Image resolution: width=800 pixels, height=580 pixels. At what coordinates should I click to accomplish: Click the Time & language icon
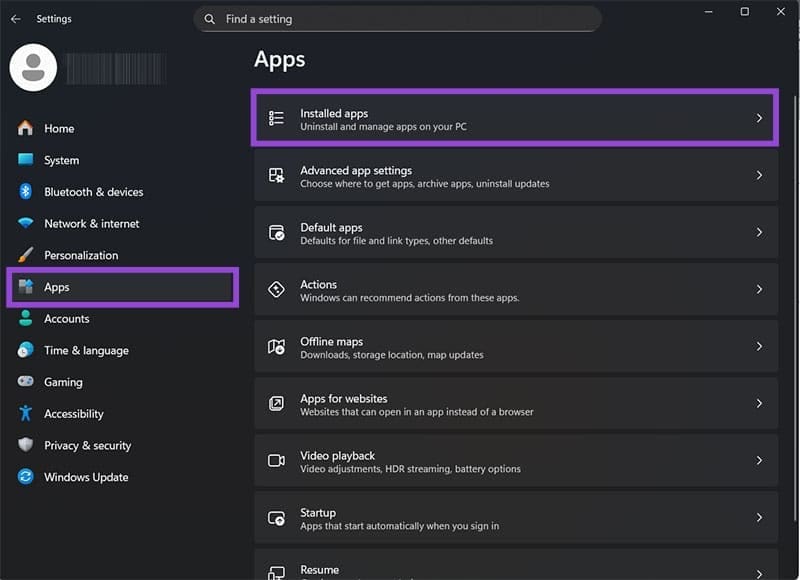tap(25, 350)
